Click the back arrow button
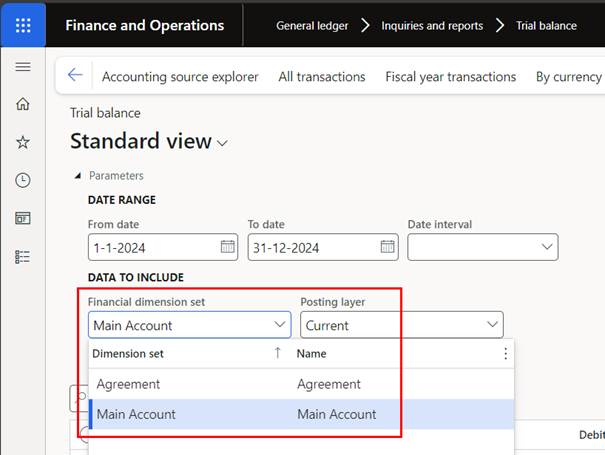The image size is (605, 455). click(x=75, y=75)
